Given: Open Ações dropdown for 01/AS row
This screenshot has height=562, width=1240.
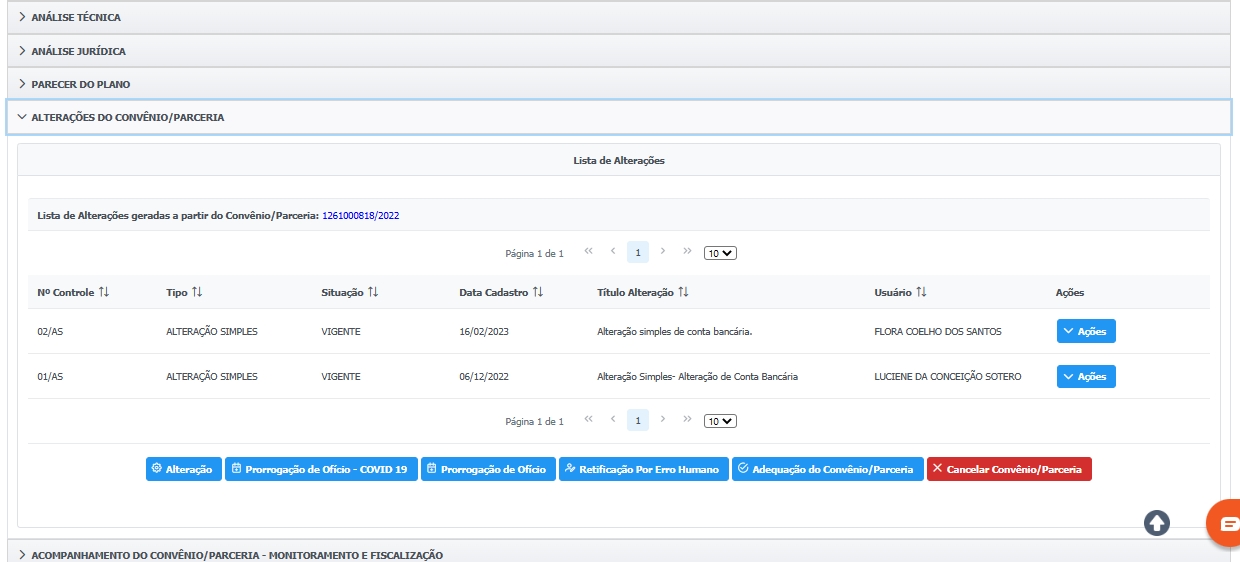Looking at the screenshot, I should click(x=1085, y=376).
